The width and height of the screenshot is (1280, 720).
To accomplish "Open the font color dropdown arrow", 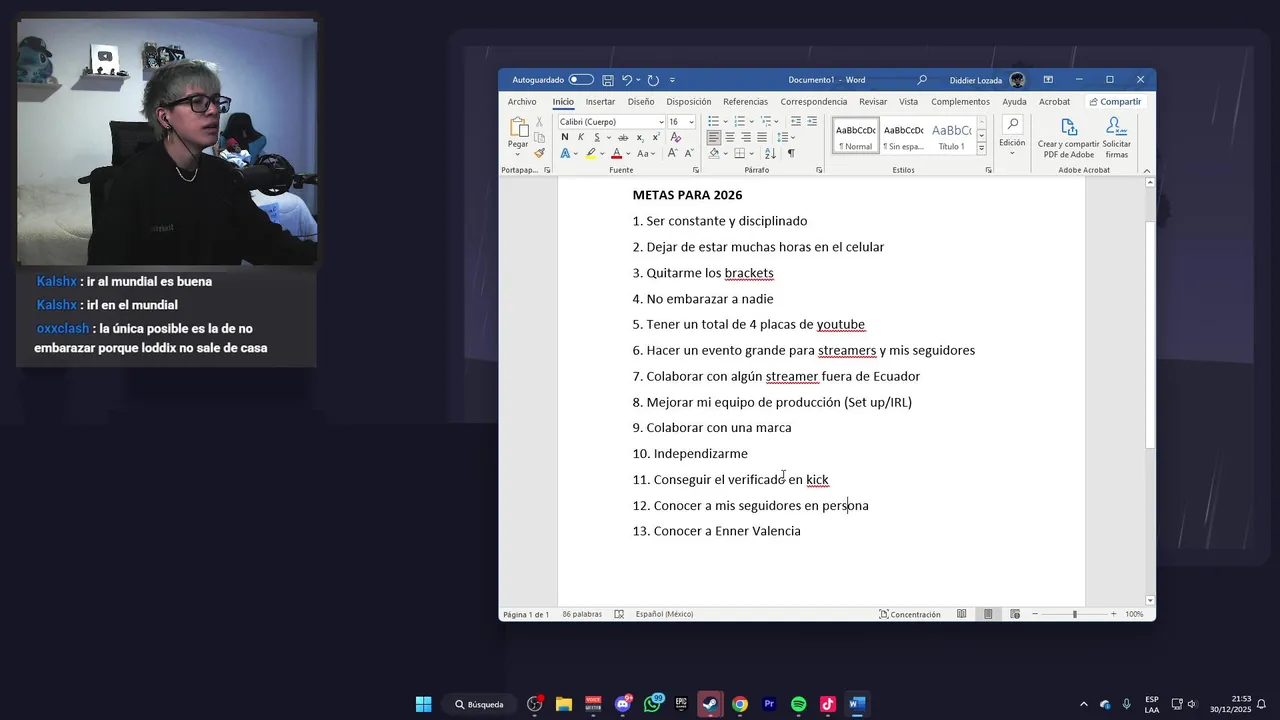I will 628,154.
